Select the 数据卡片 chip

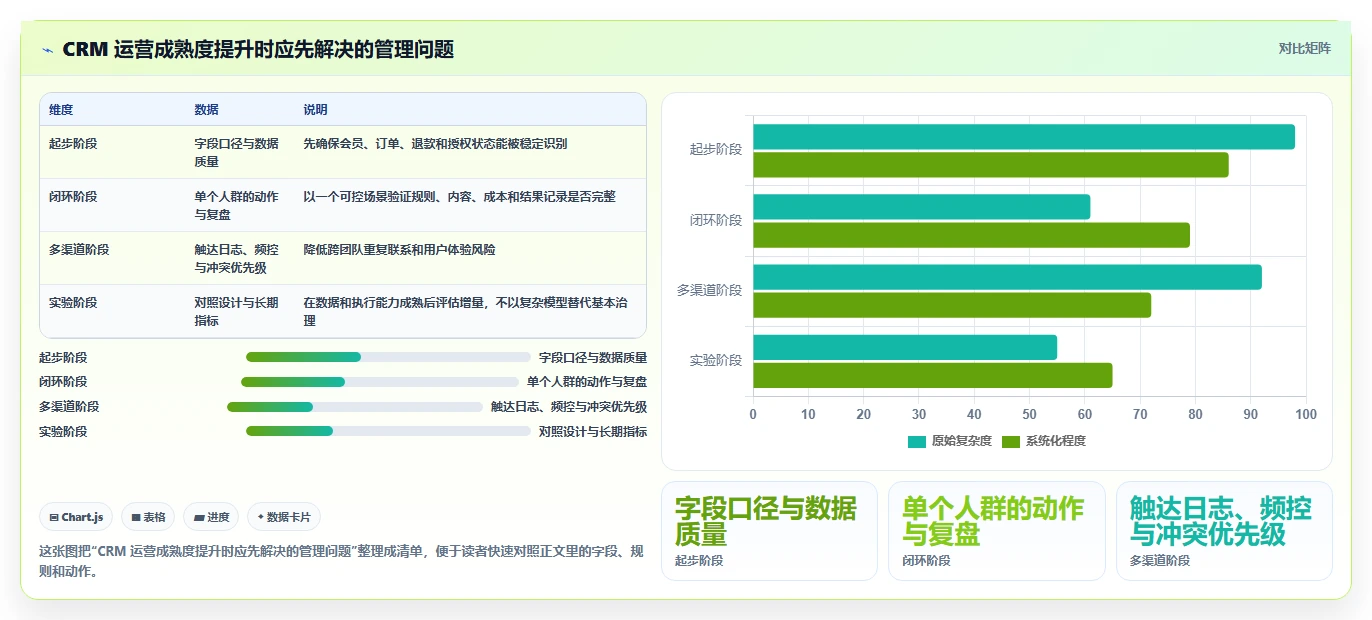coord(284,517)
